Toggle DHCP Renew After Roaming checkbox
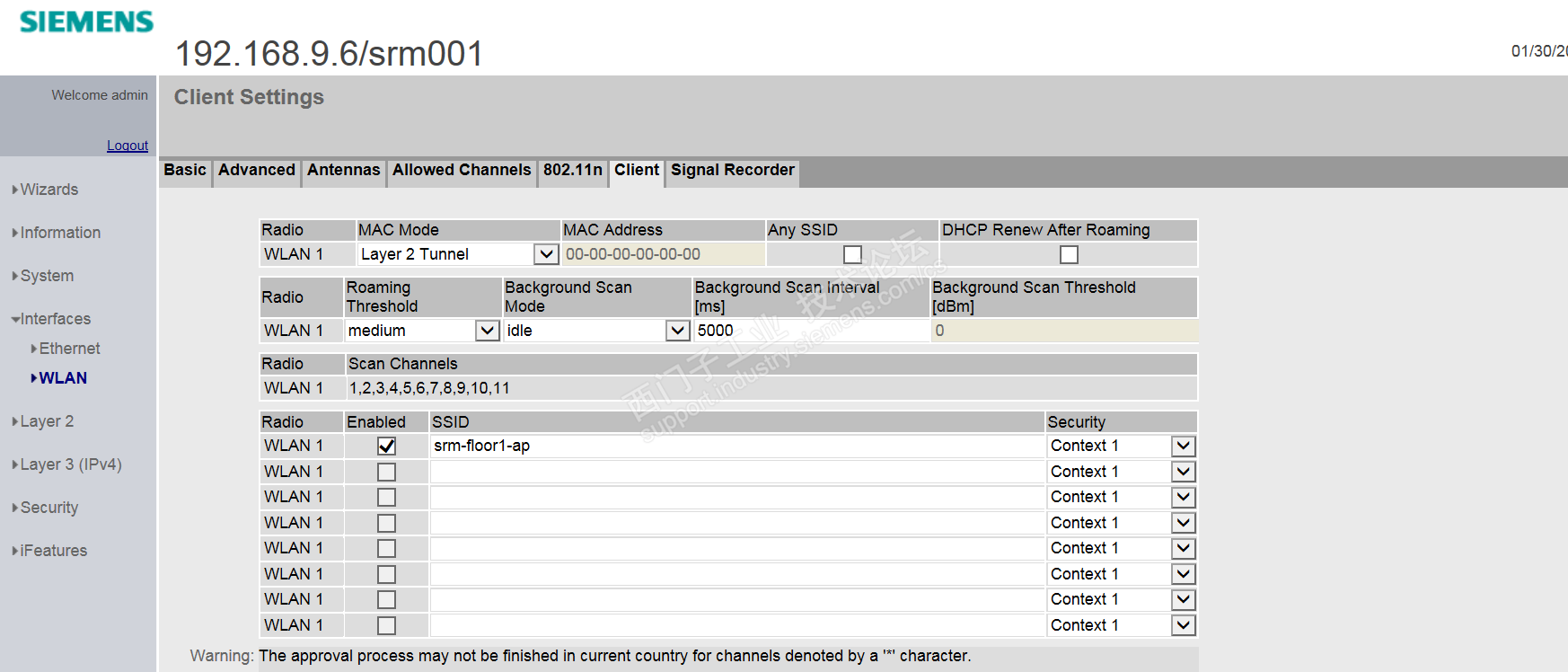Image resolution: width=1568 pixels, height=672 pixels. [1069, 255]
